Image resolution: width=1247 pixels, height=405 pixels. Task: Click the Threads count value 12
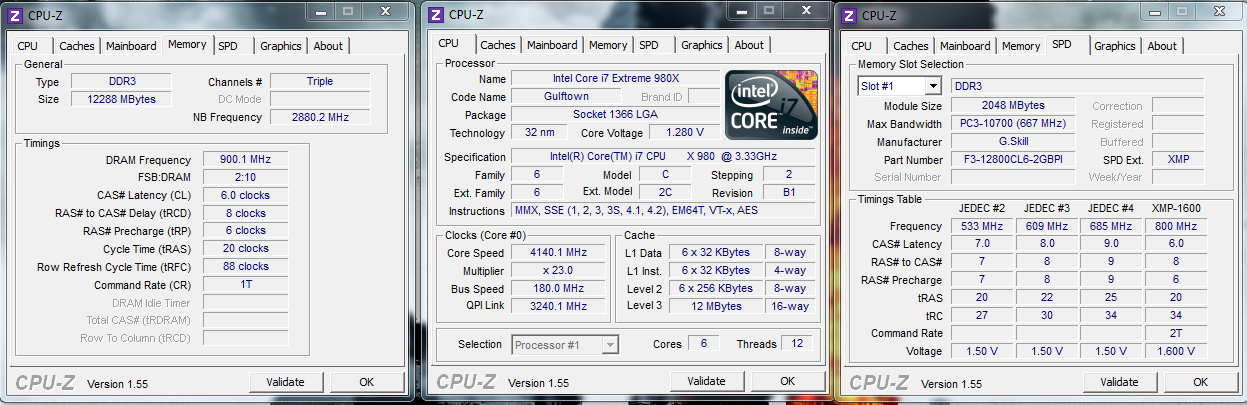click(x=797, y=344)
